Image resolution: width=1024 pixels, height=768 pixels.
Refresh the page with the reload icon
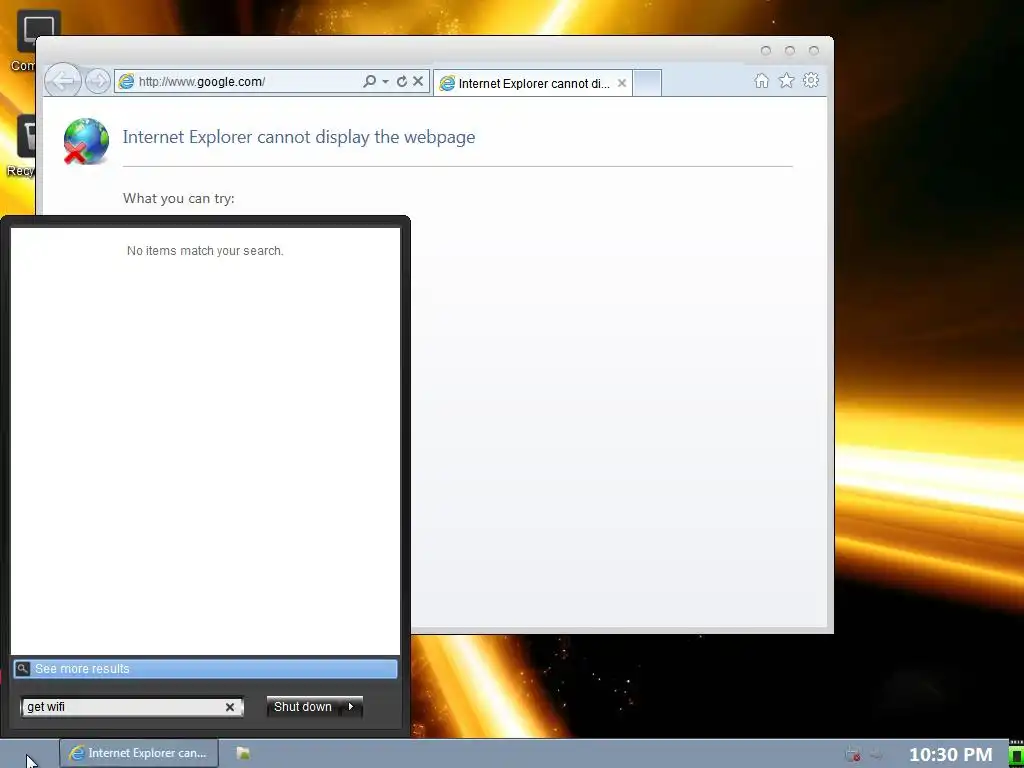(402, 81)
